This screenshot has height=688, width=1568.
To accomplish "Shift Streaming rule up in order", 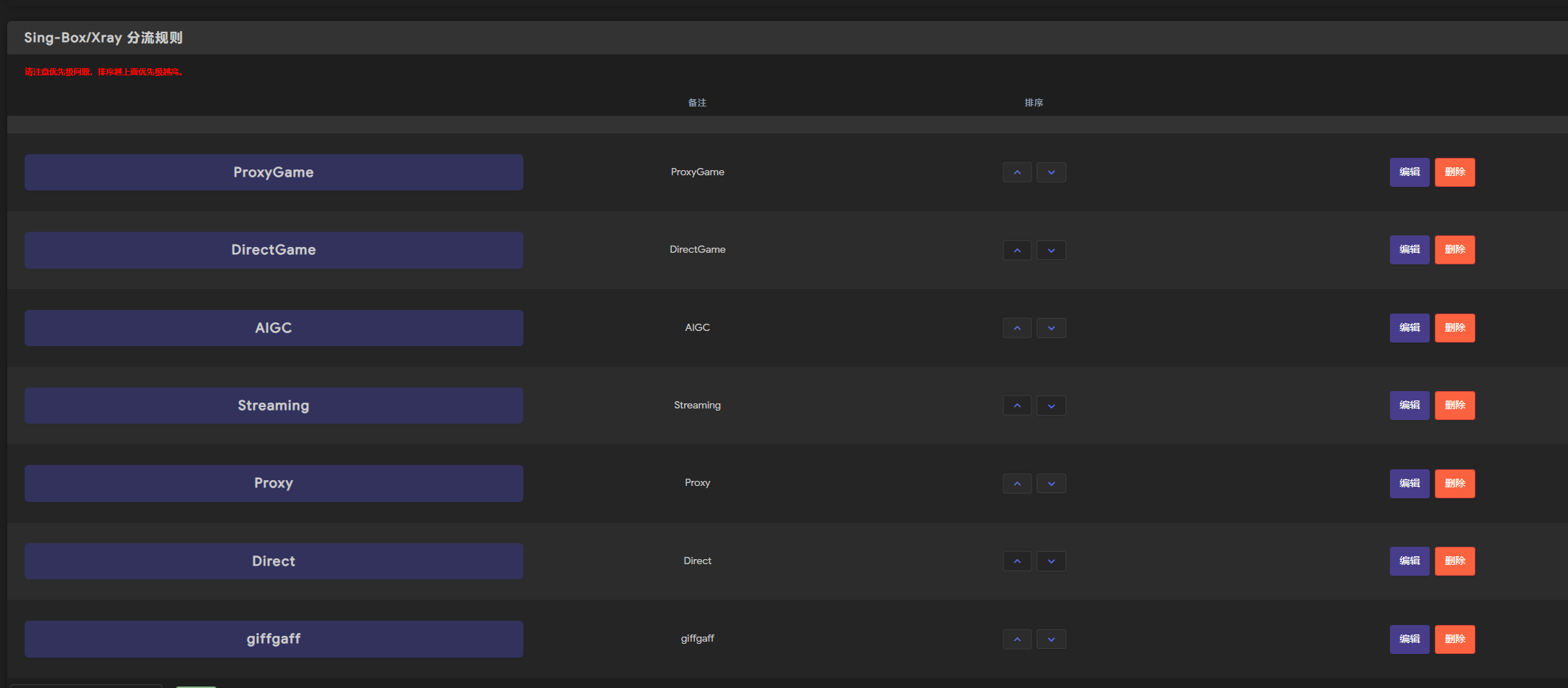I will (x=1017, y=406).
